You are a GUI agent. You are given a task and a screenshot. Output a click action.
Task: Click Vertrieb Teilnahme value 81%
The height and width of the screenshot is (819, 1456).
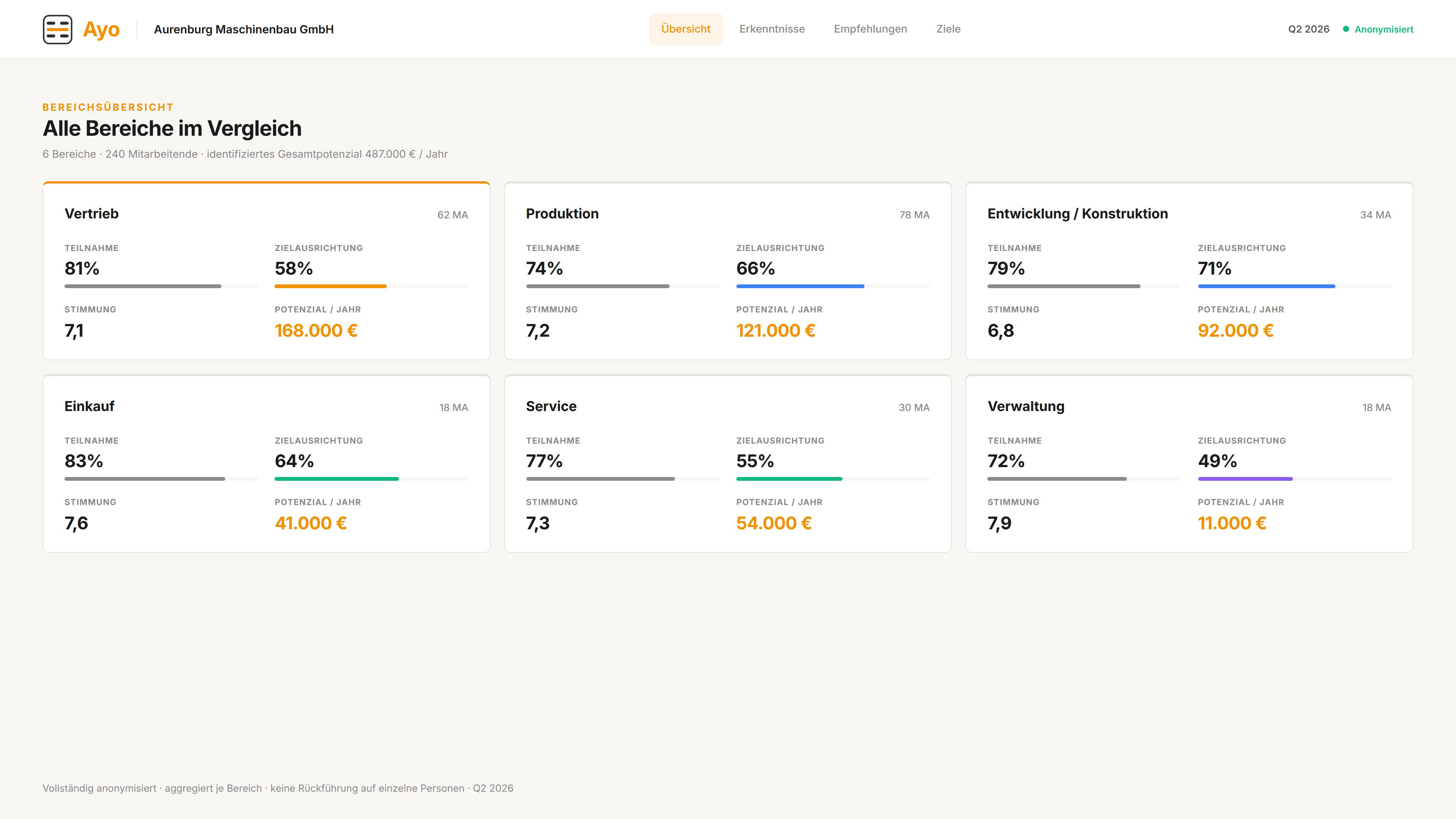coord(82,268)
